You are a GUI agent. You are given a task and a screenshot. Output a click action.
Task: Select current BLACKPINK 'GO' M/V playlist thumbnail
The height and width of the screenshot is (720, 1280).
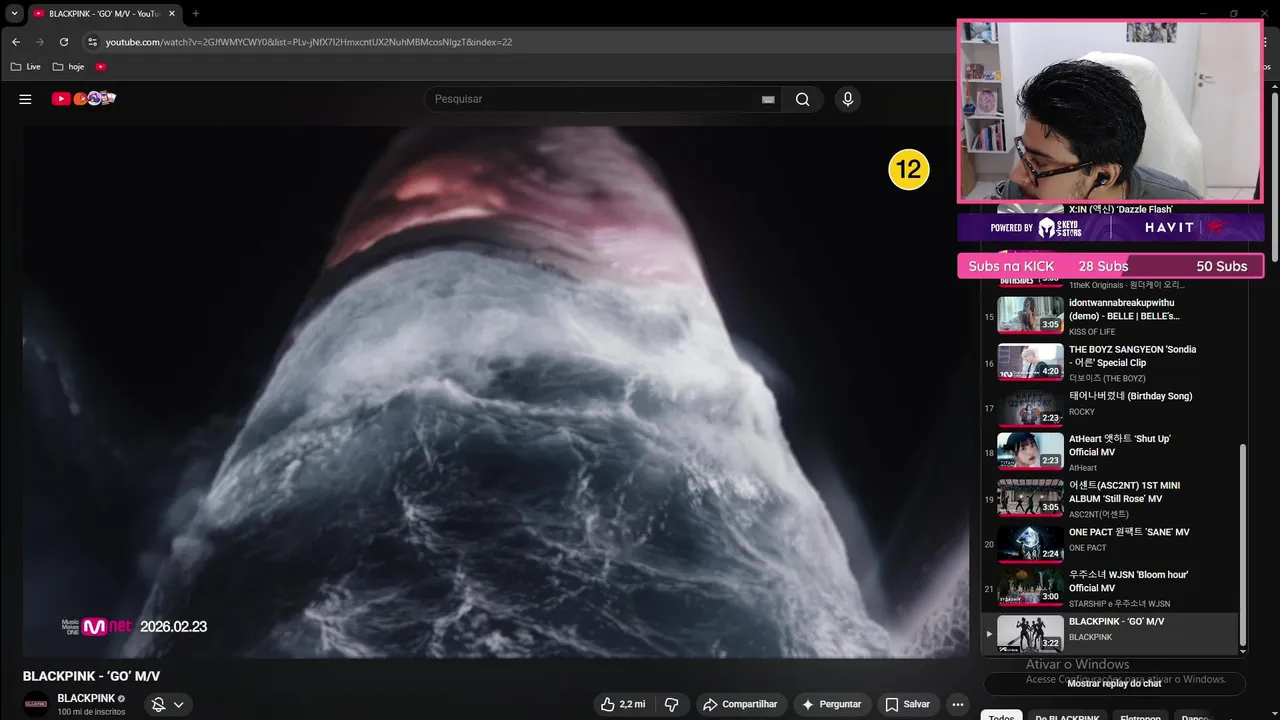[x=1030, y=634]
